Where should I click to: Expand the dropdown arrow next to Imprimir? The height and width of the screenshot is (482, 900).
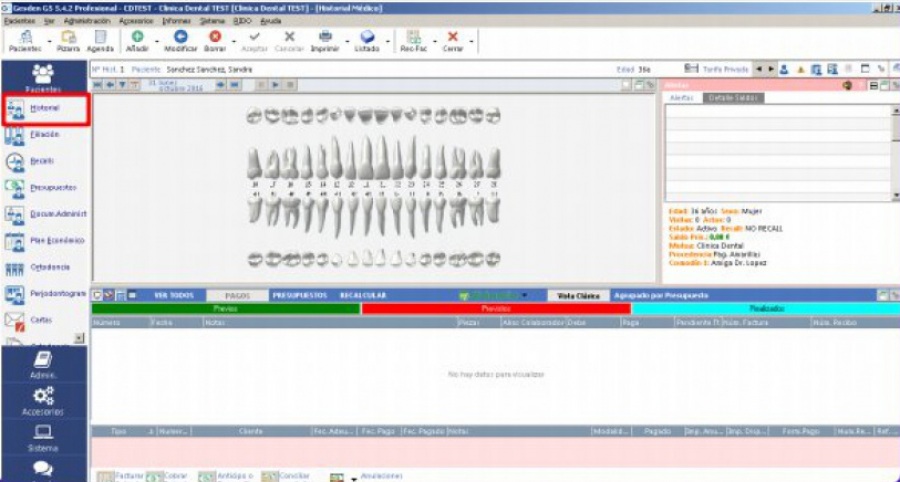pyautogui.click(x=347, y=42)
